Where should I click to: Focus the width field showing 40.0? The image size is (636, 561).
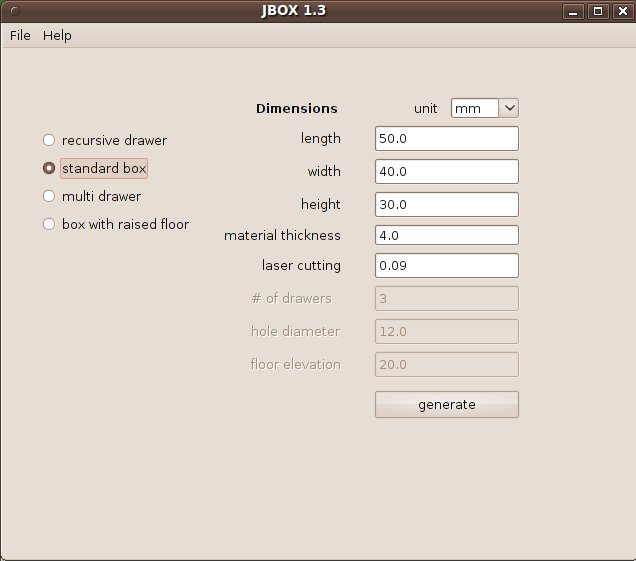click(x=446, y=172)
